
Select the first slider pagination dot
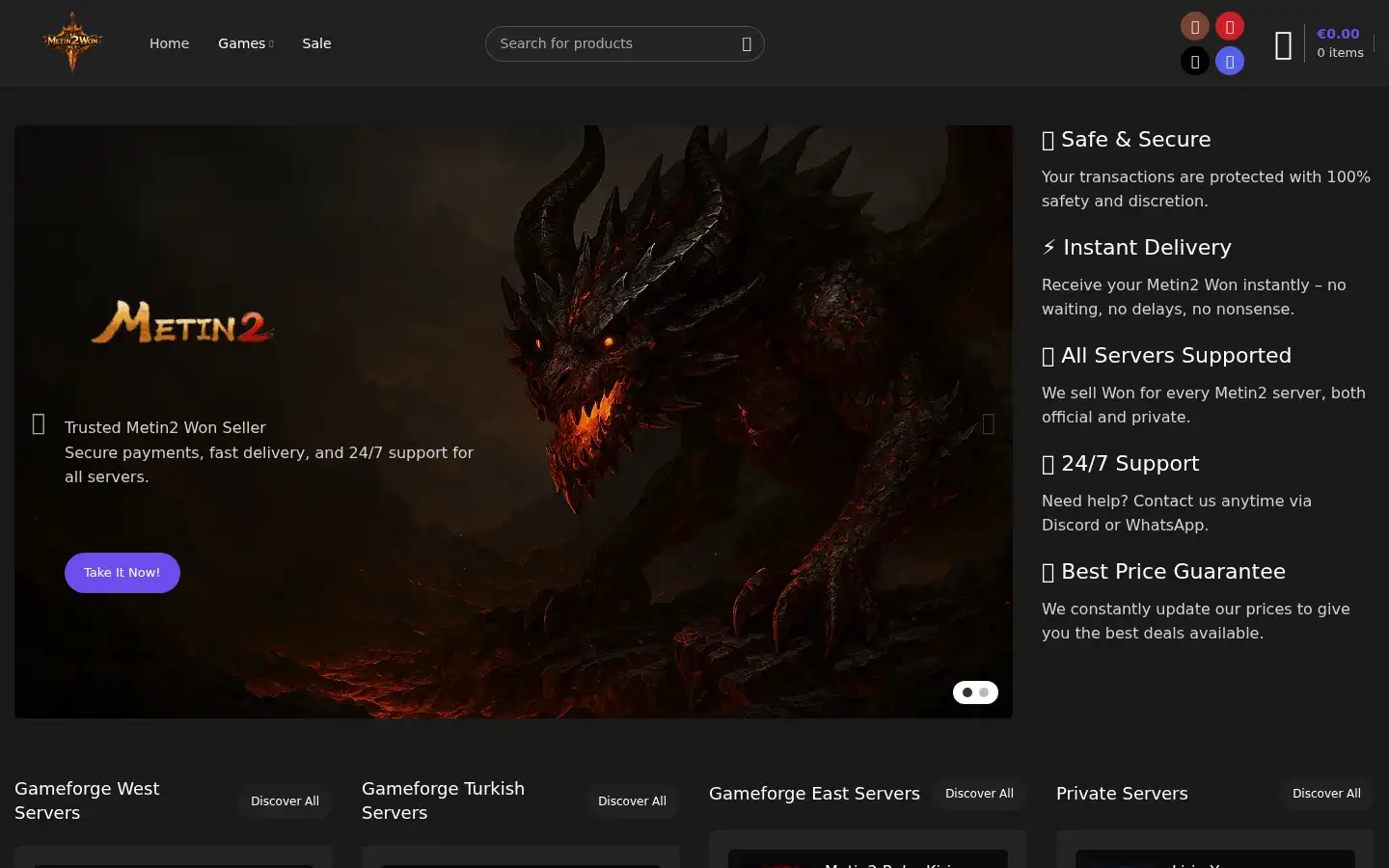point(967,692)
